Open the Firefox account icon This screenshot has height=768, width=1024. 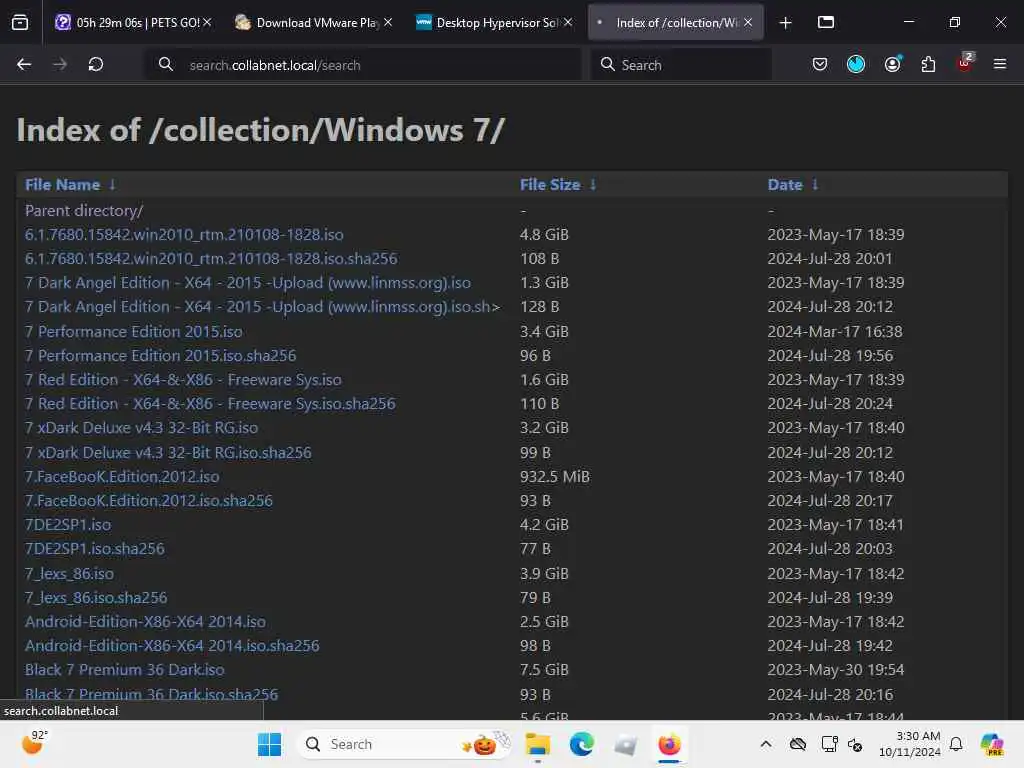coord(892,64)
